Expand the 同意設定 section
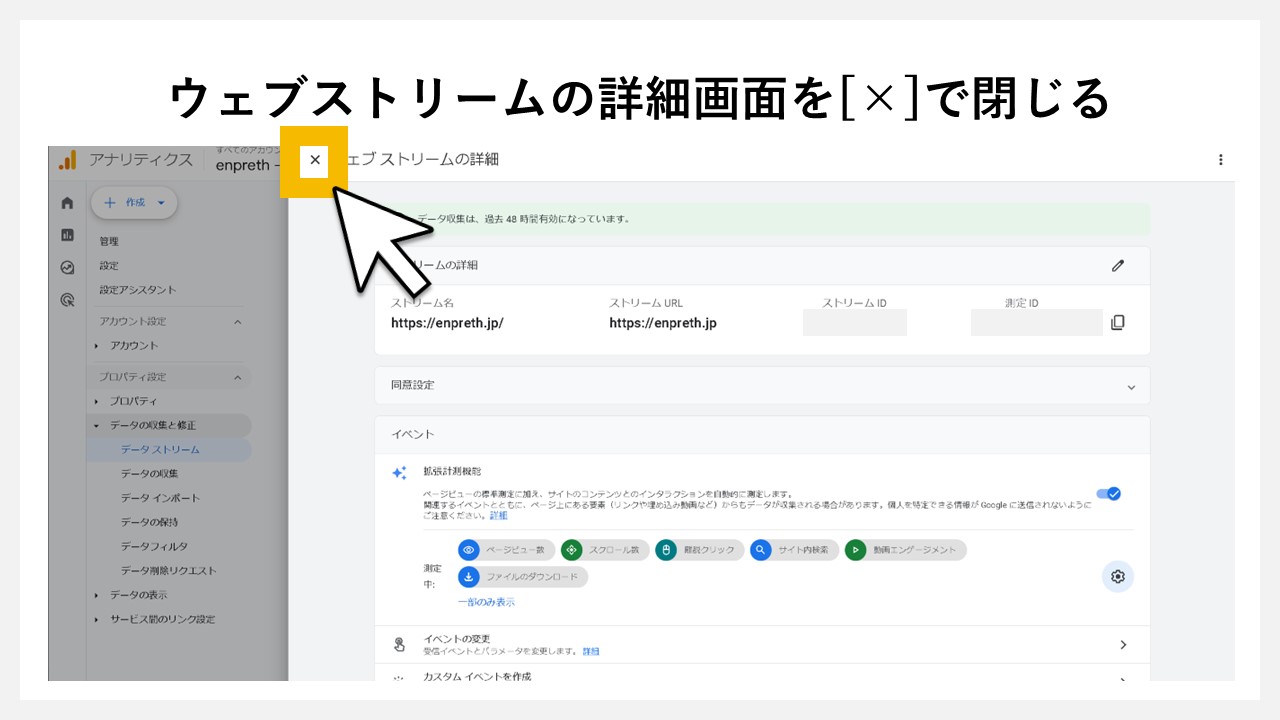Image resolution: width=1280 pixels, height=720 pixels. pos(1131,385)
